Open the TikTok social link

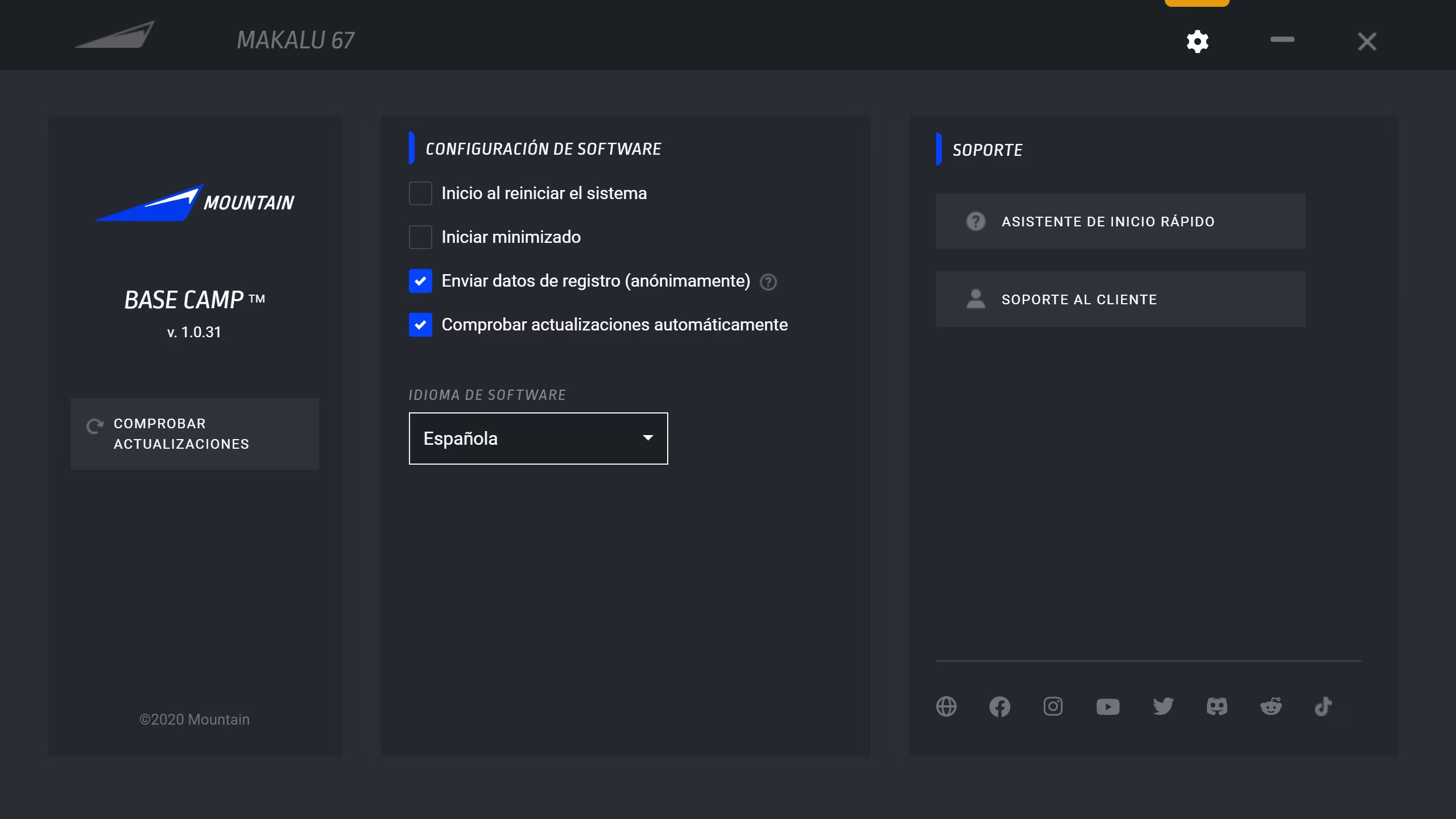coord(1323,706)
